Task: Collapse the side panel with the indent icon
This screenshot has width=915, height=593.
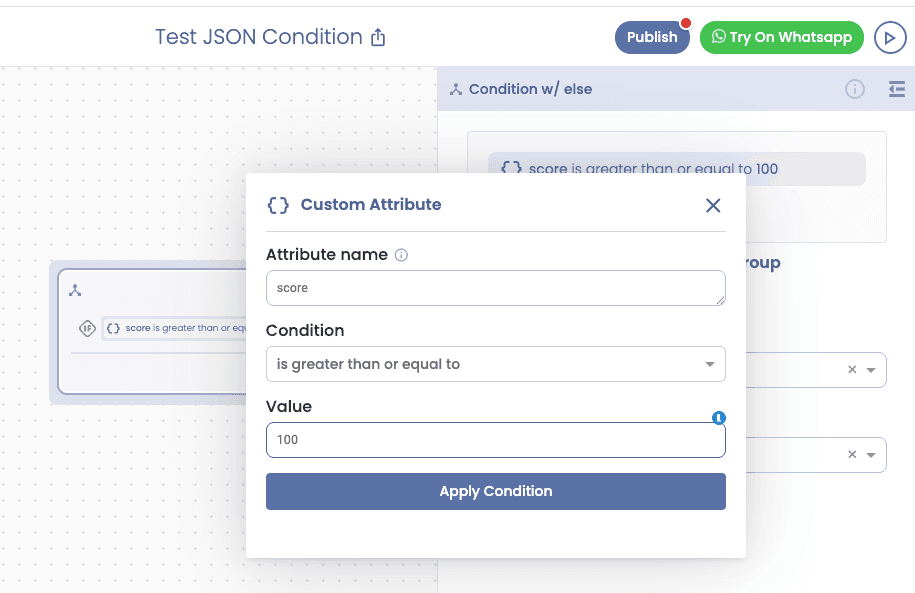Action: (x=897, y=89)
